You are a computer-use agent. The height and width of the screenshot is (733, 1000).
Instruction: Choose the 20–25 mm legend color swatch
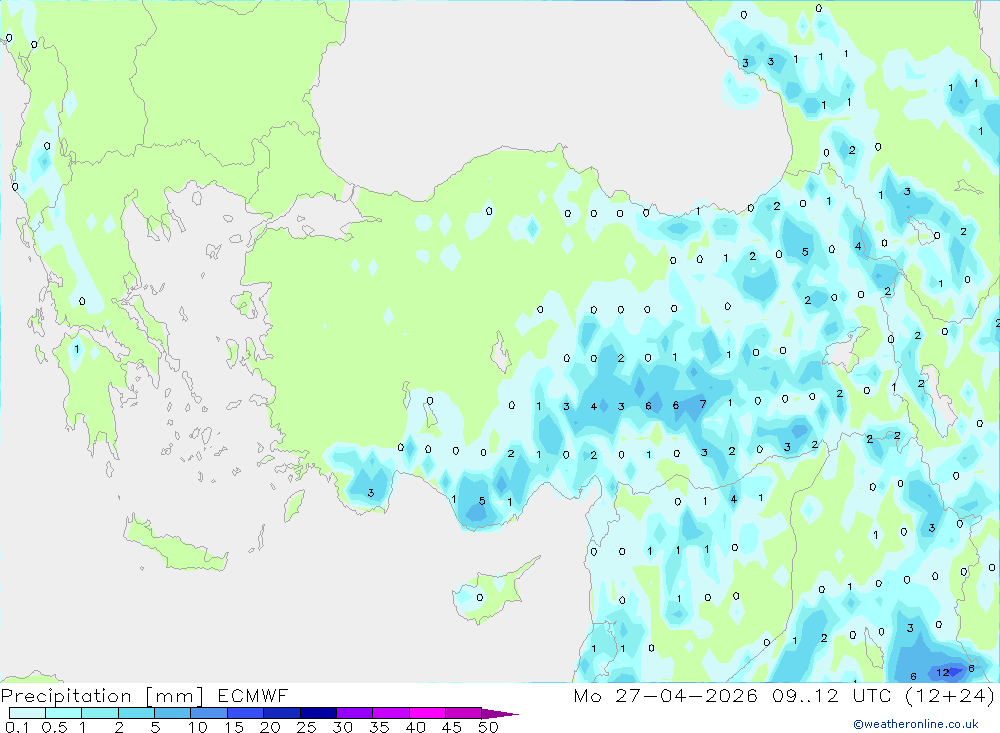click(x=282, y=713)
